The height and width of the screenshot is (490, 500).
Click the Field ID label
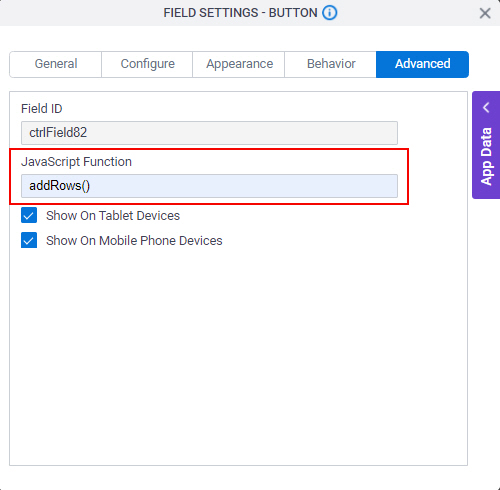pyautogui.click(x=42, y=109)
